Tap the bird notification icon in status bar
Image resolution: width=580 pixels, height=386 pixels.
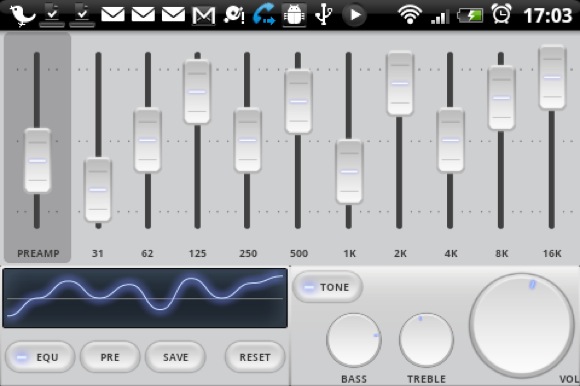[x=23, y=15]
